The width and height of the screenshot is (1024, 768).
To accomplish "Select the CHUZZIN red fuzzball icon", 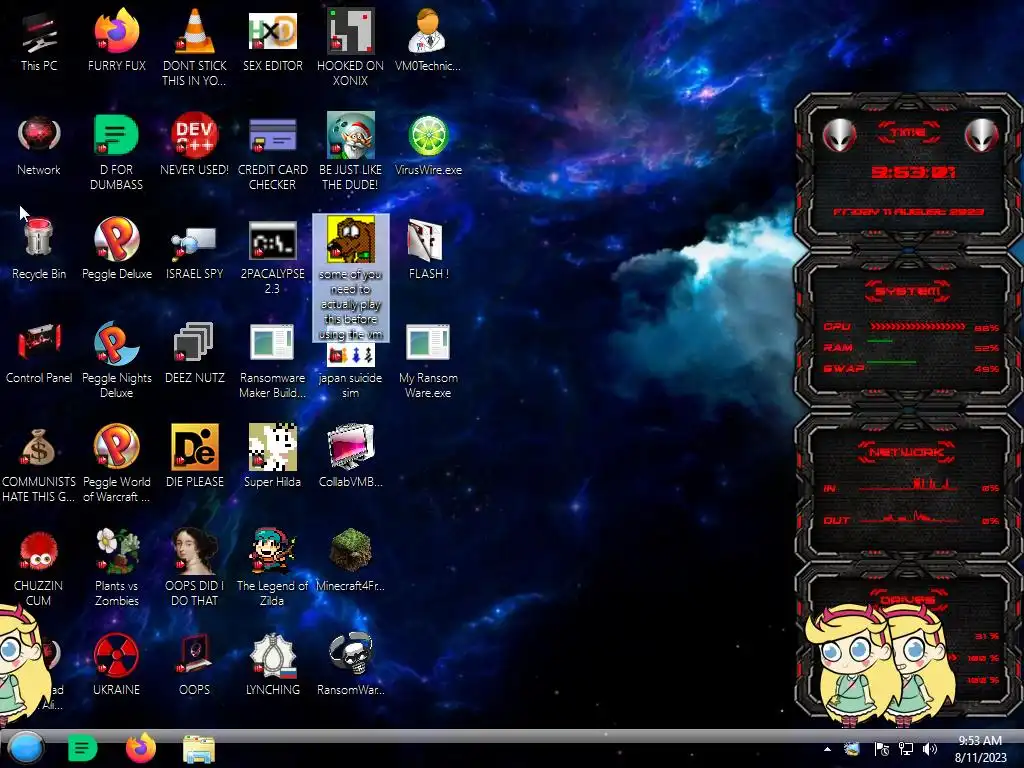I will point(39,551).
